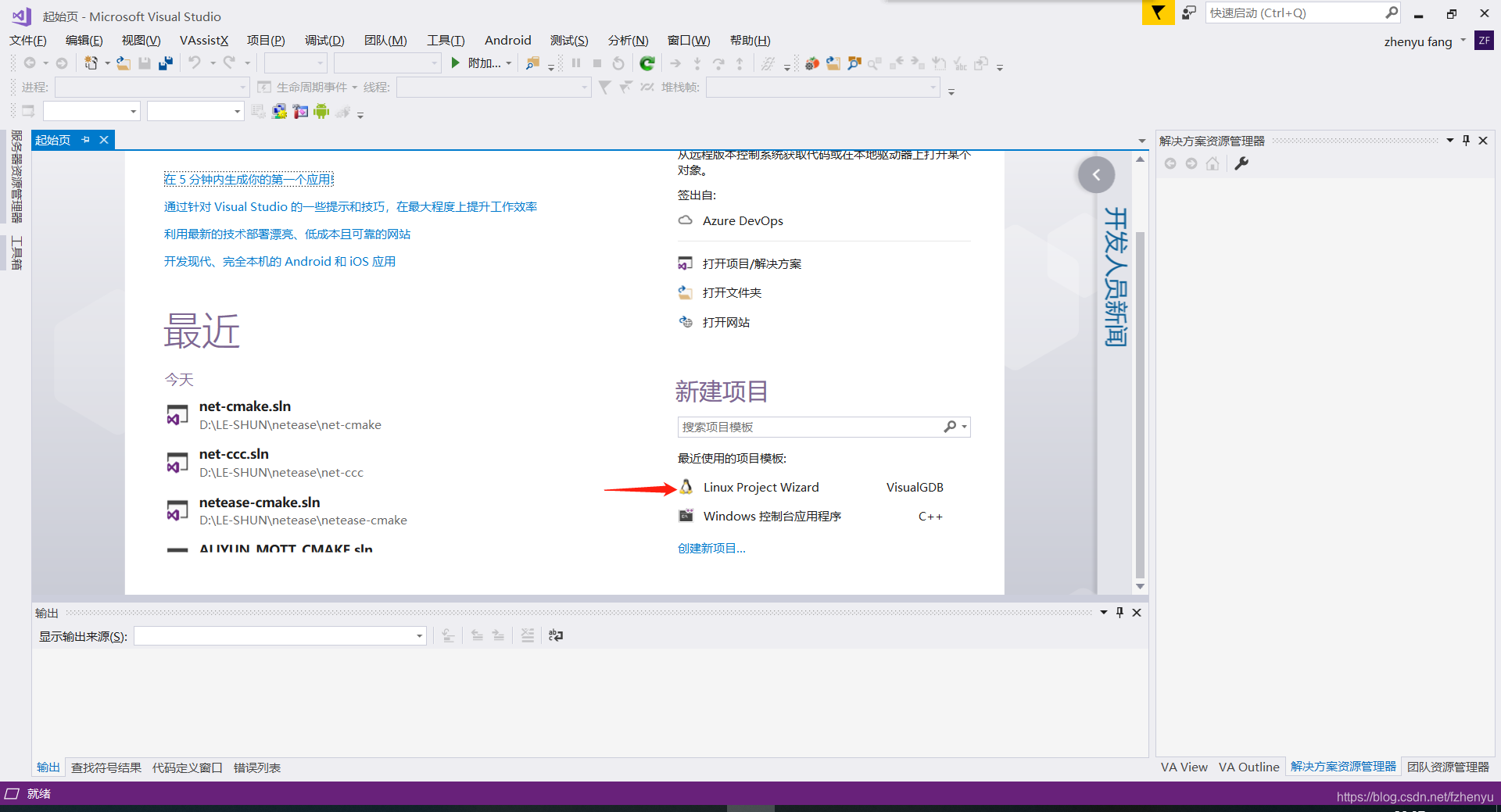
Task: Open recent solution net-ccc.sln
Action: (x=265, y=463)
